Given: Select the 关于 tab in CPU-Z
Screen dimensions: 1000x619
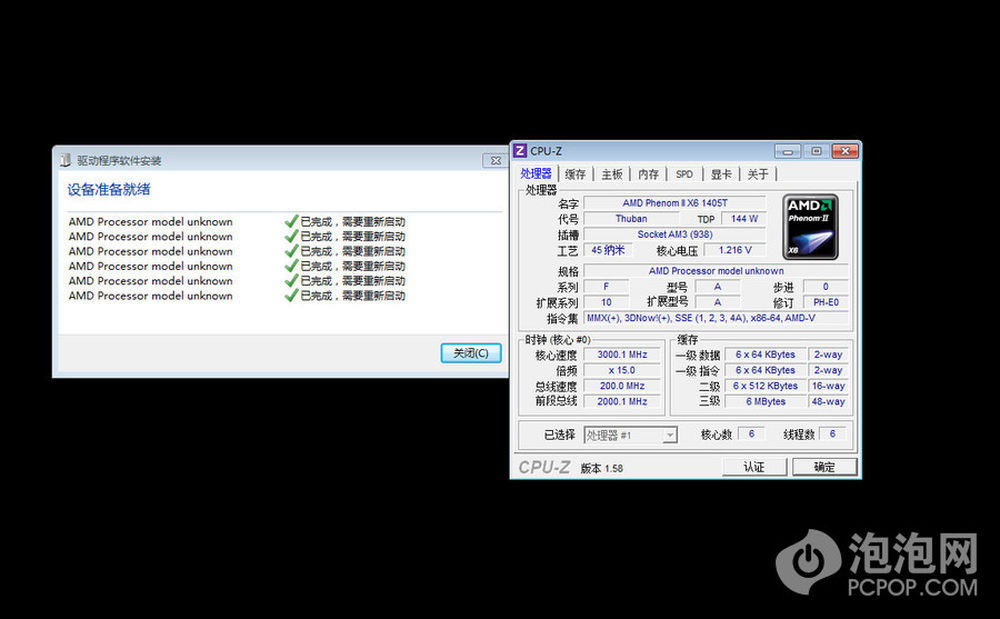Looking at the screenshot, I should [758, 174].
